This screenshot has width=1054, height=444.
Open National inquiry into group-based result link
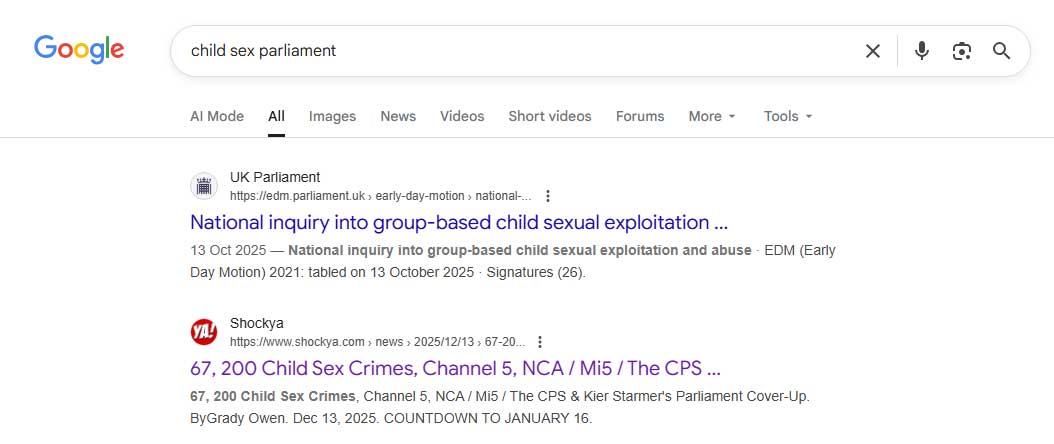[459, 222]
